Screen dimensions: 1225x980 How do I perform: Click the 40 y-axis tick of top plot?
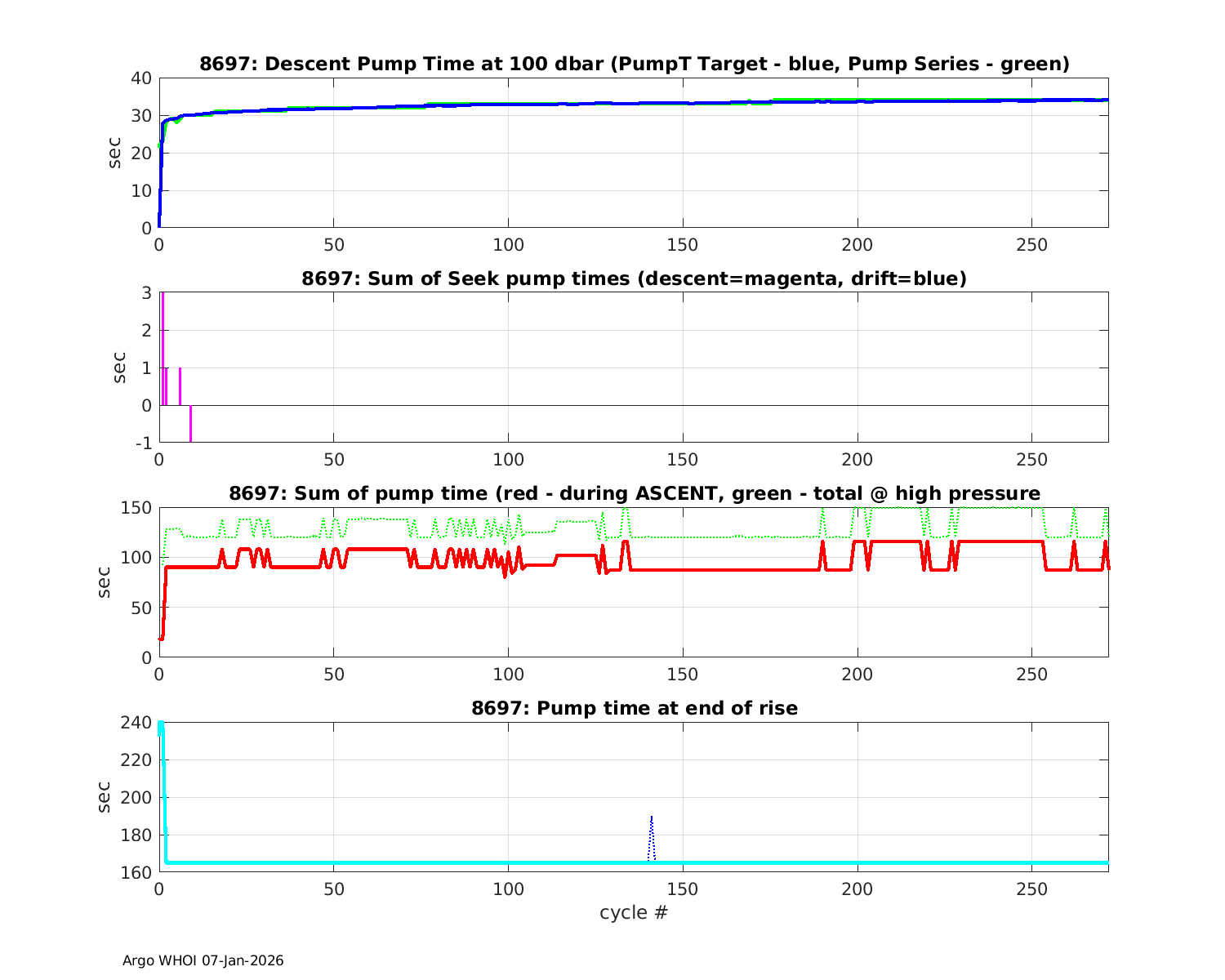[x=142, y=78]
